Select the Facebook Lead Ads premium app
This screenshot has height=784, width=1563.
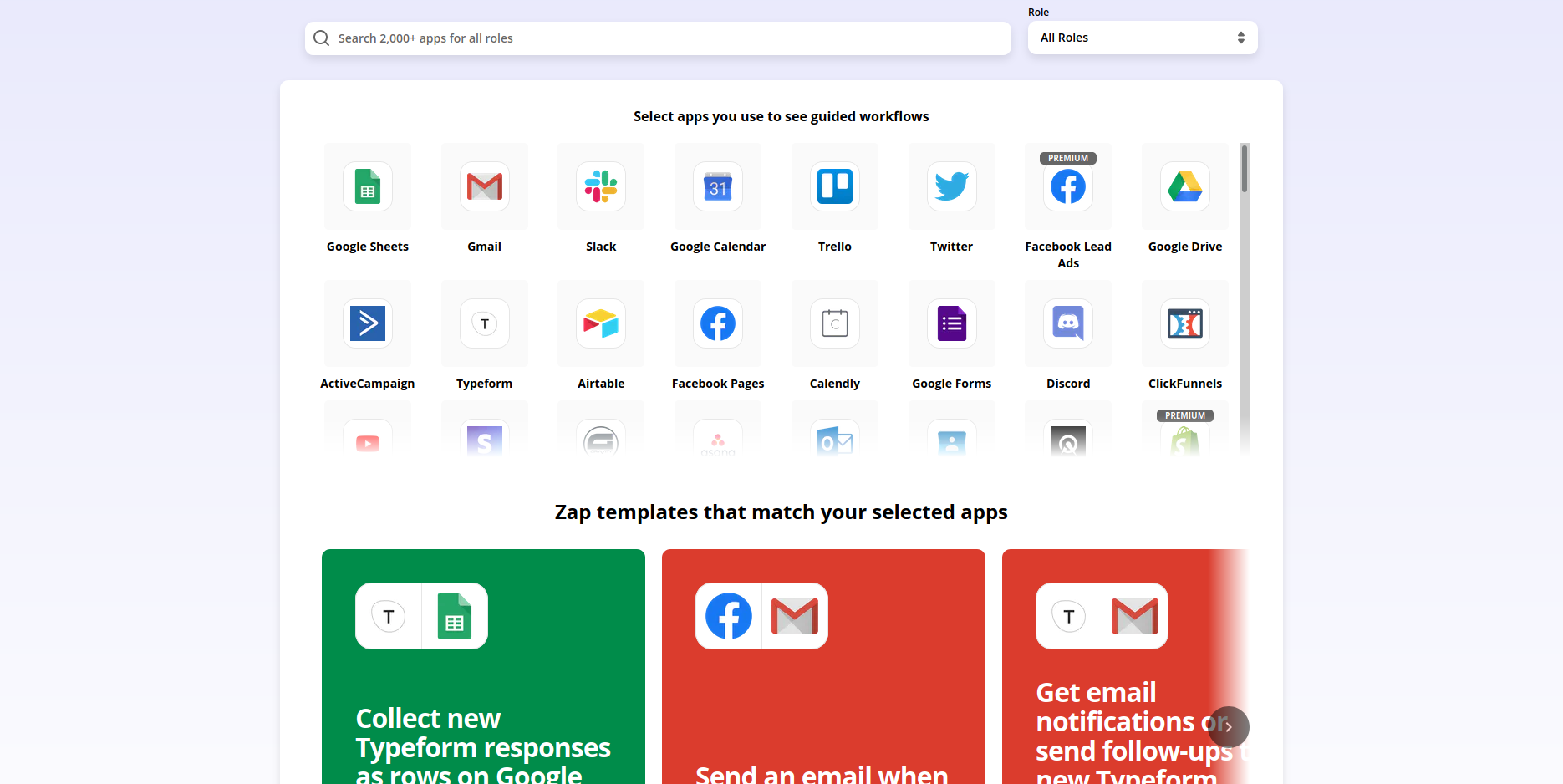tap(1068, 186)
